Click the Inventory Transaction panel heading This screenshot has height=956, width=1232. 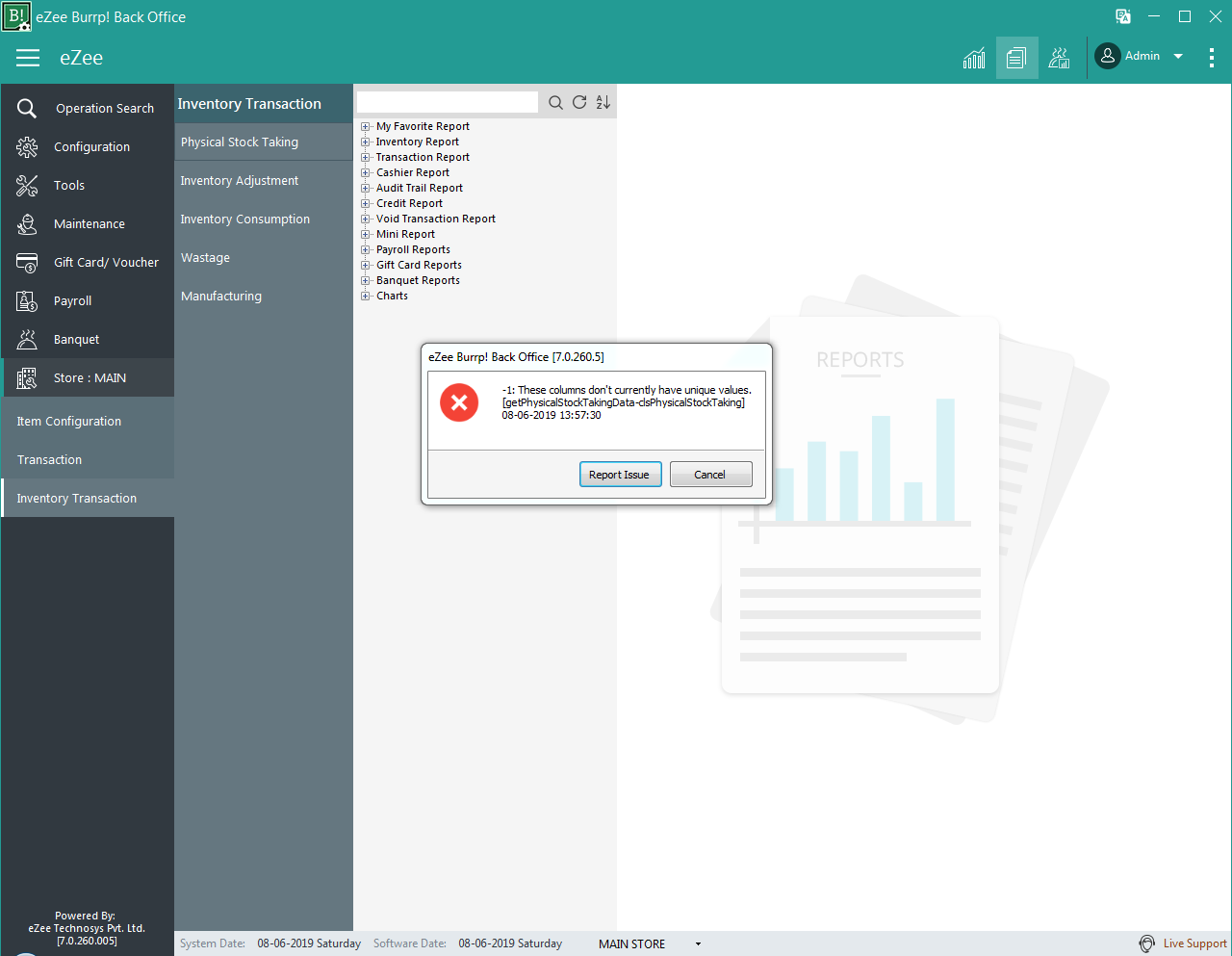click(249, 104)
